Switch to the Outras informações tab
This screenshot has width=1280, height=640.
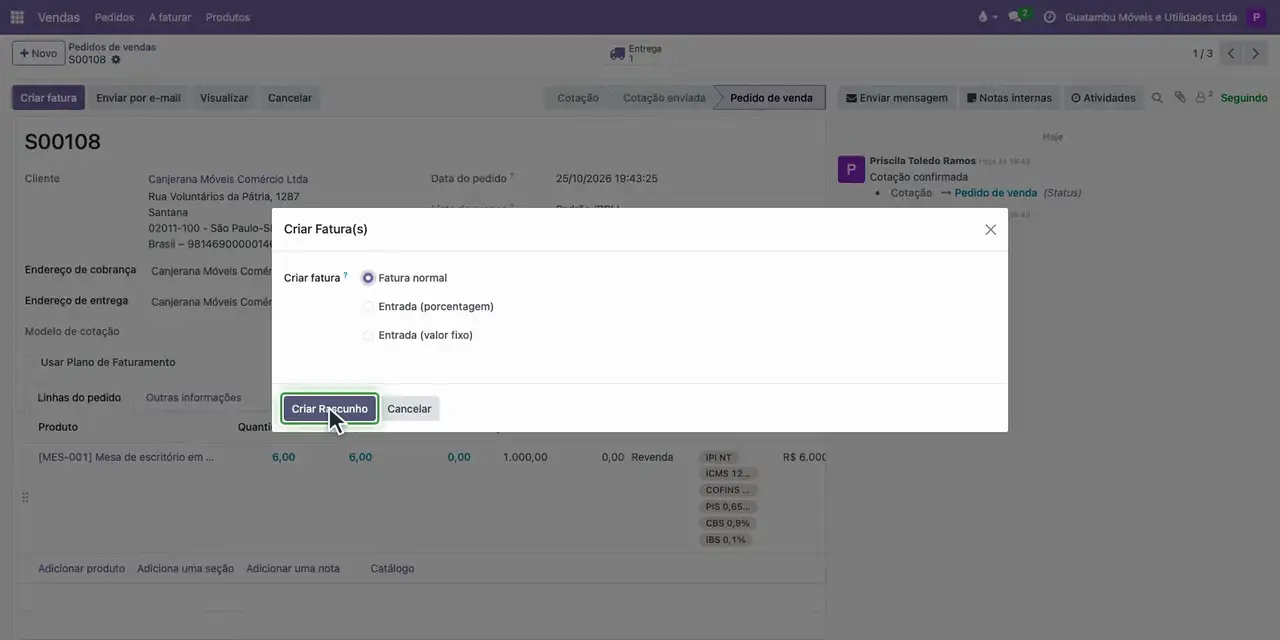tap(193, 398)
